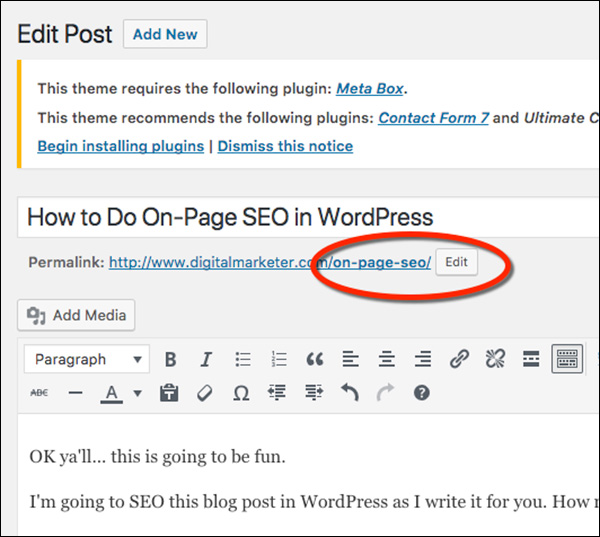Apply the text color A swatch
Image resolution: width=600 pixels, height=537 pixels.
tap(112, 393)
